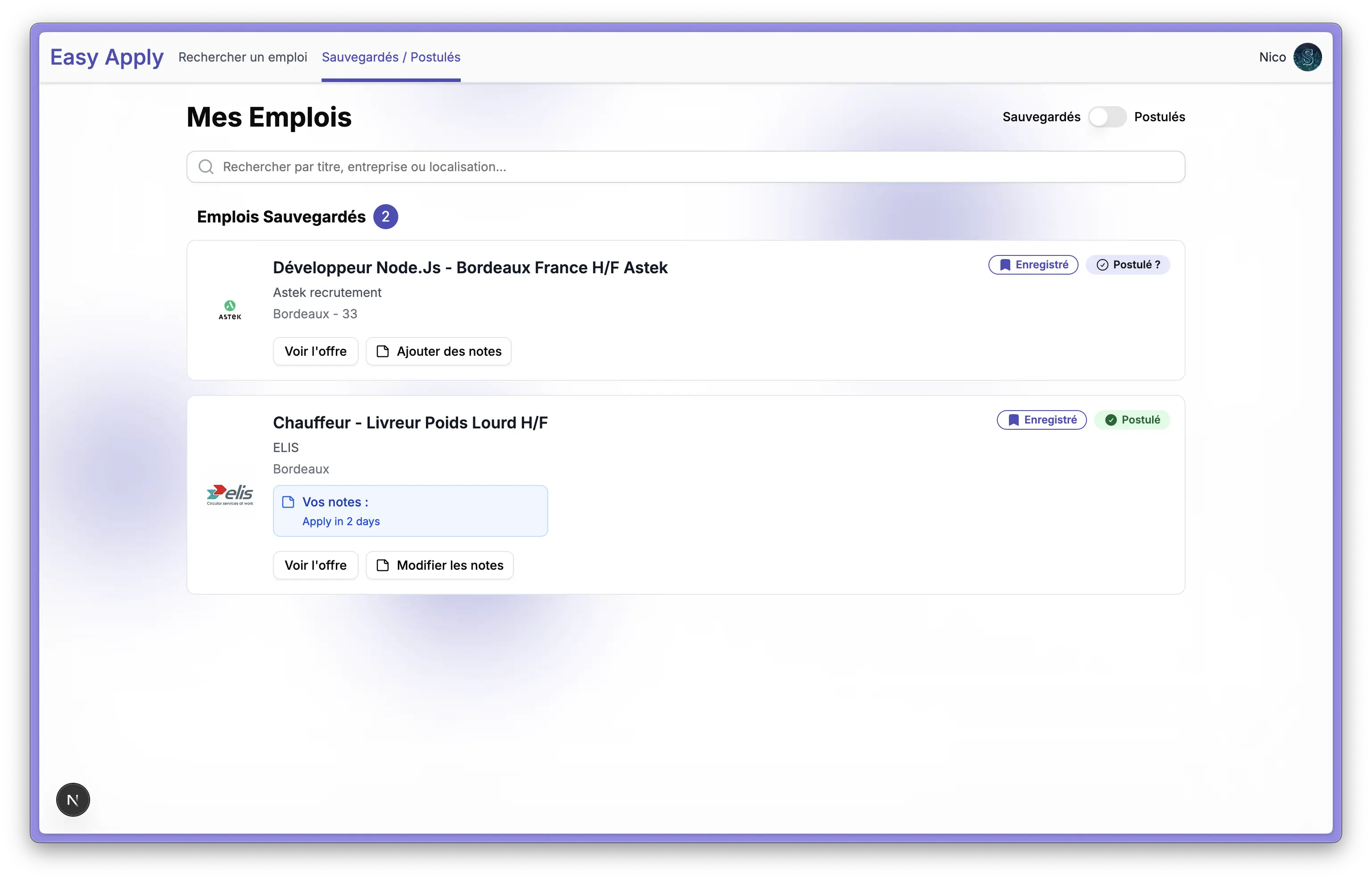Click the Nico profile avatar

coord(1307,57)
